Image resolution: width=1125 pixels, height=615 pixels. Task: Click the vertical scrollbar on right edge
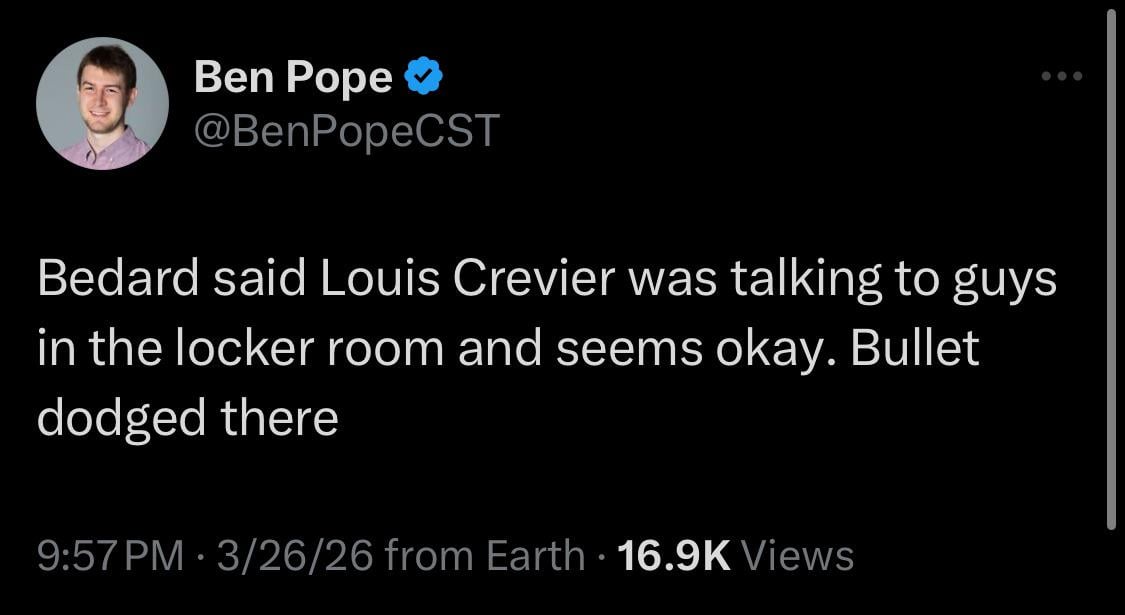tap(1111, 270)
